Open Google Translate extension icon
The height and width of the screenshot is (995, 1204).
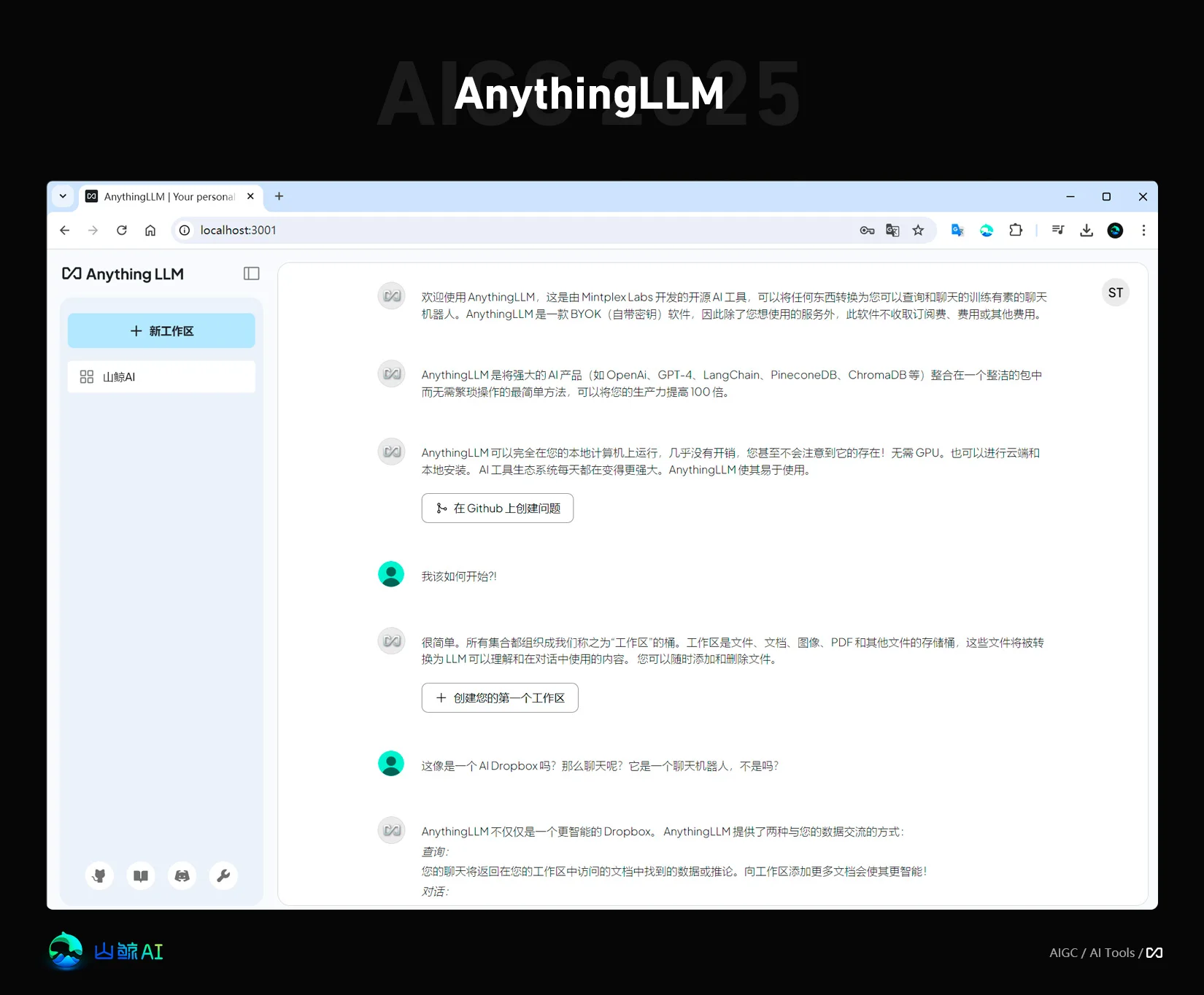click(957, 231)
